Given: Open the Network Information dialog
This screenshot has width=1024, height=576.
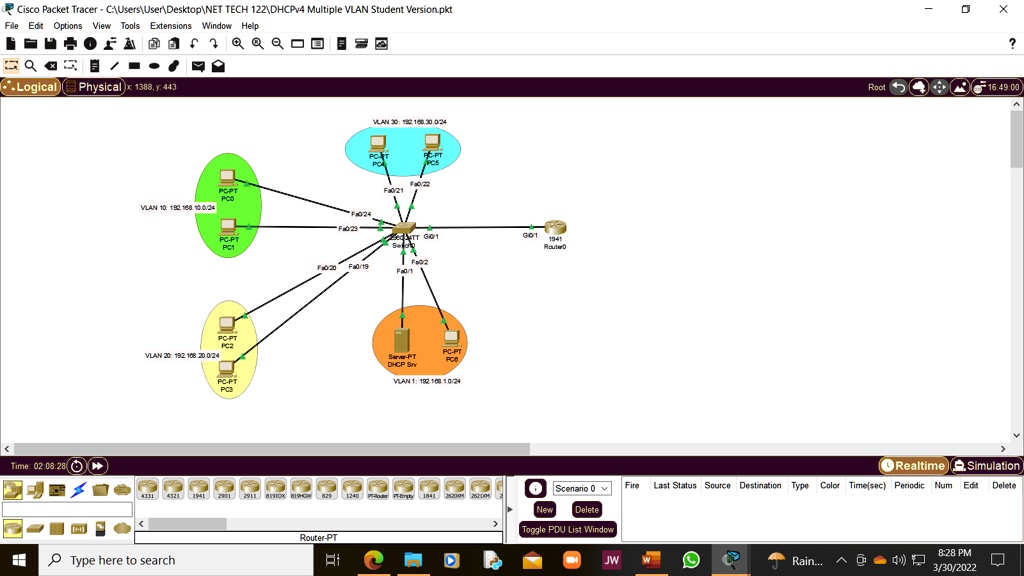Looking at the screenshot, I should tap(91, 43).
